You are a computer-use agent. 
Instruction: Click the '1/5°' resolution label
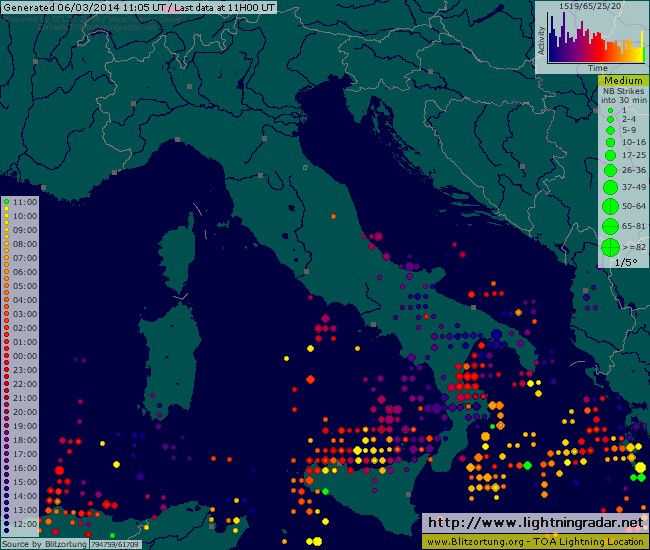(626, 262)
